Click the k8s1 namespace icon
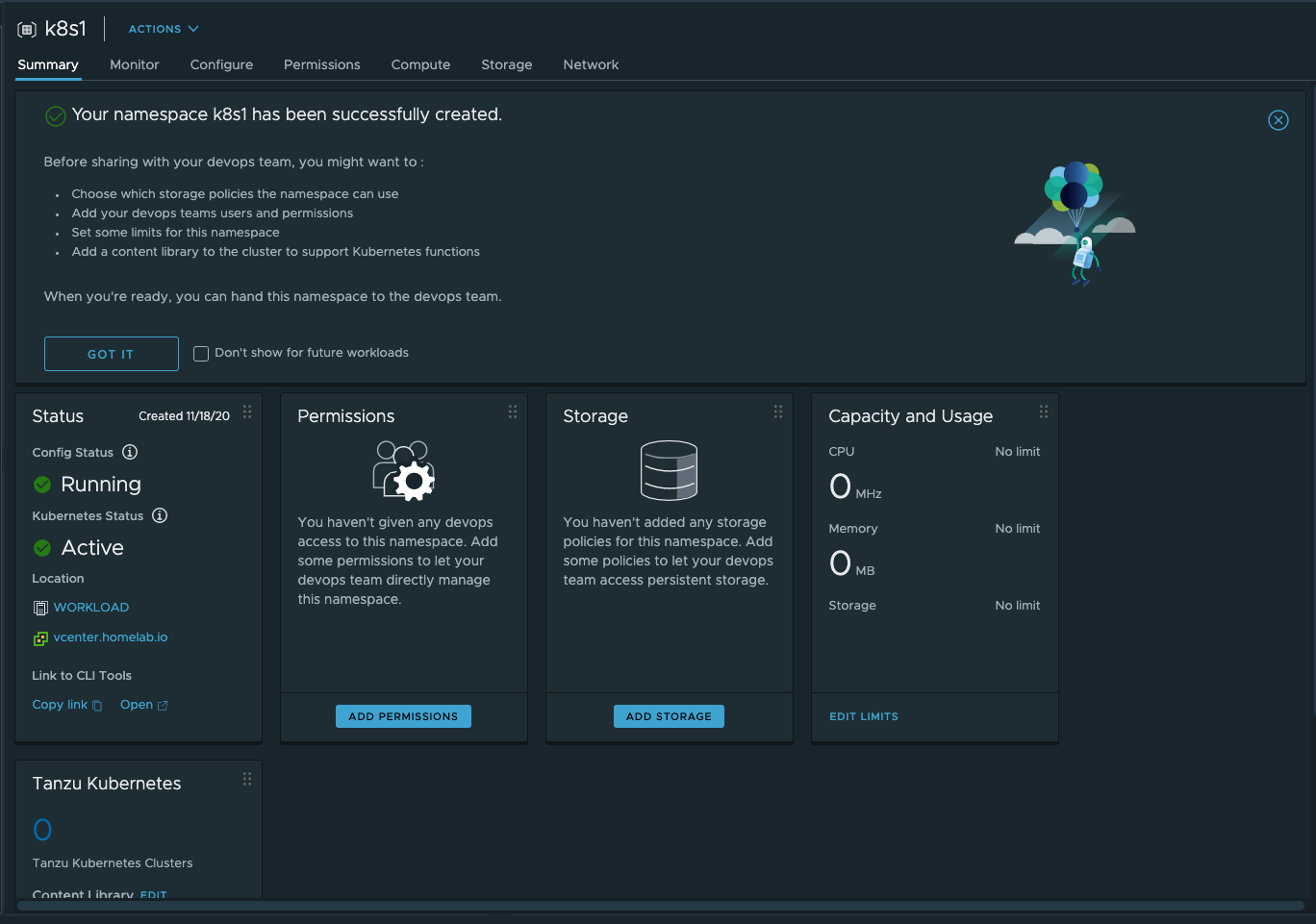 click(27, 30)
